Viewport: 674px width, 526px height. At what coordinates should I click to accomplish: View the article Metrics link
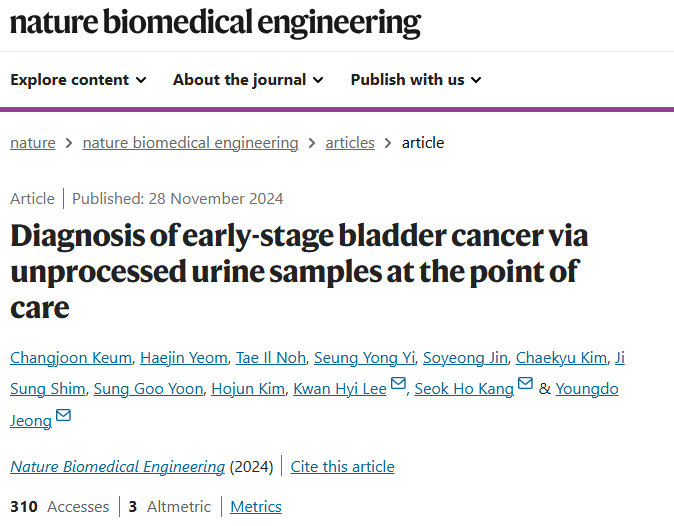pos(256,506)
